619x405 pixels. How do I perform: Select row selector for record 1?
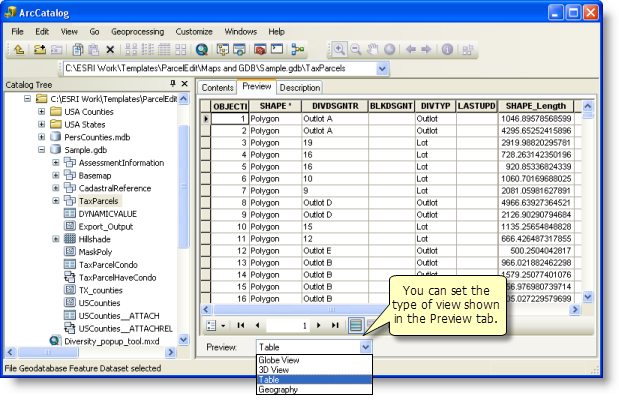pyautogui.click(x=205, y=118)
